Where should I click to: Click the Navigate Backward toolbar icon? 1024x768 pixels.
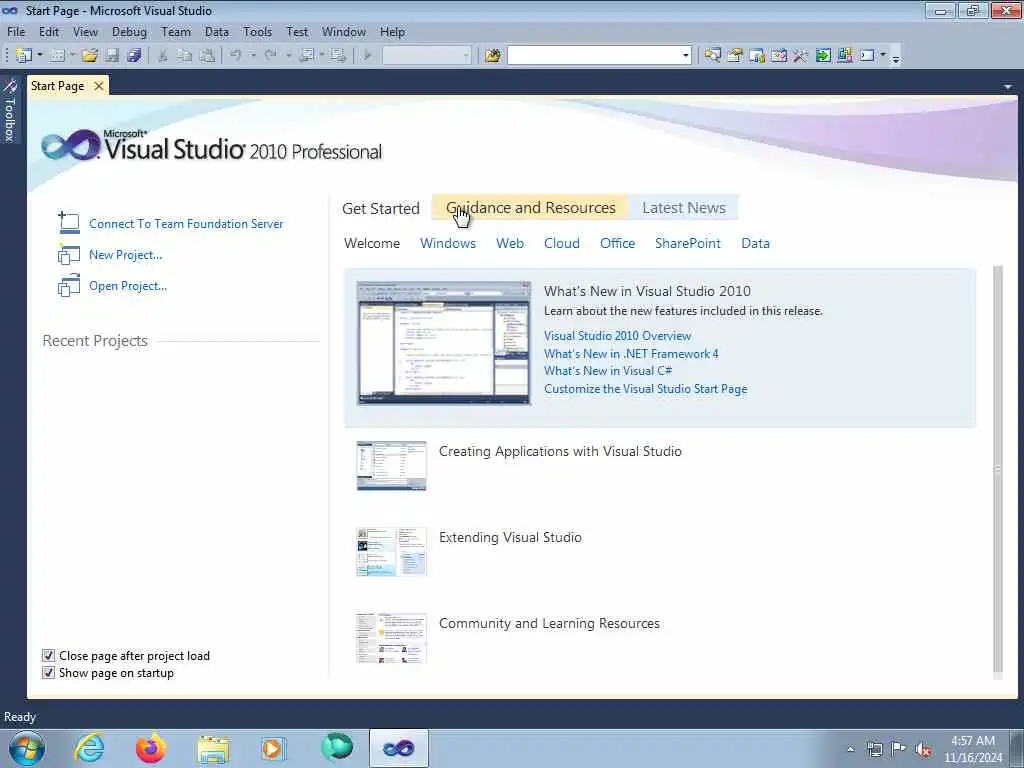[307, 56]
